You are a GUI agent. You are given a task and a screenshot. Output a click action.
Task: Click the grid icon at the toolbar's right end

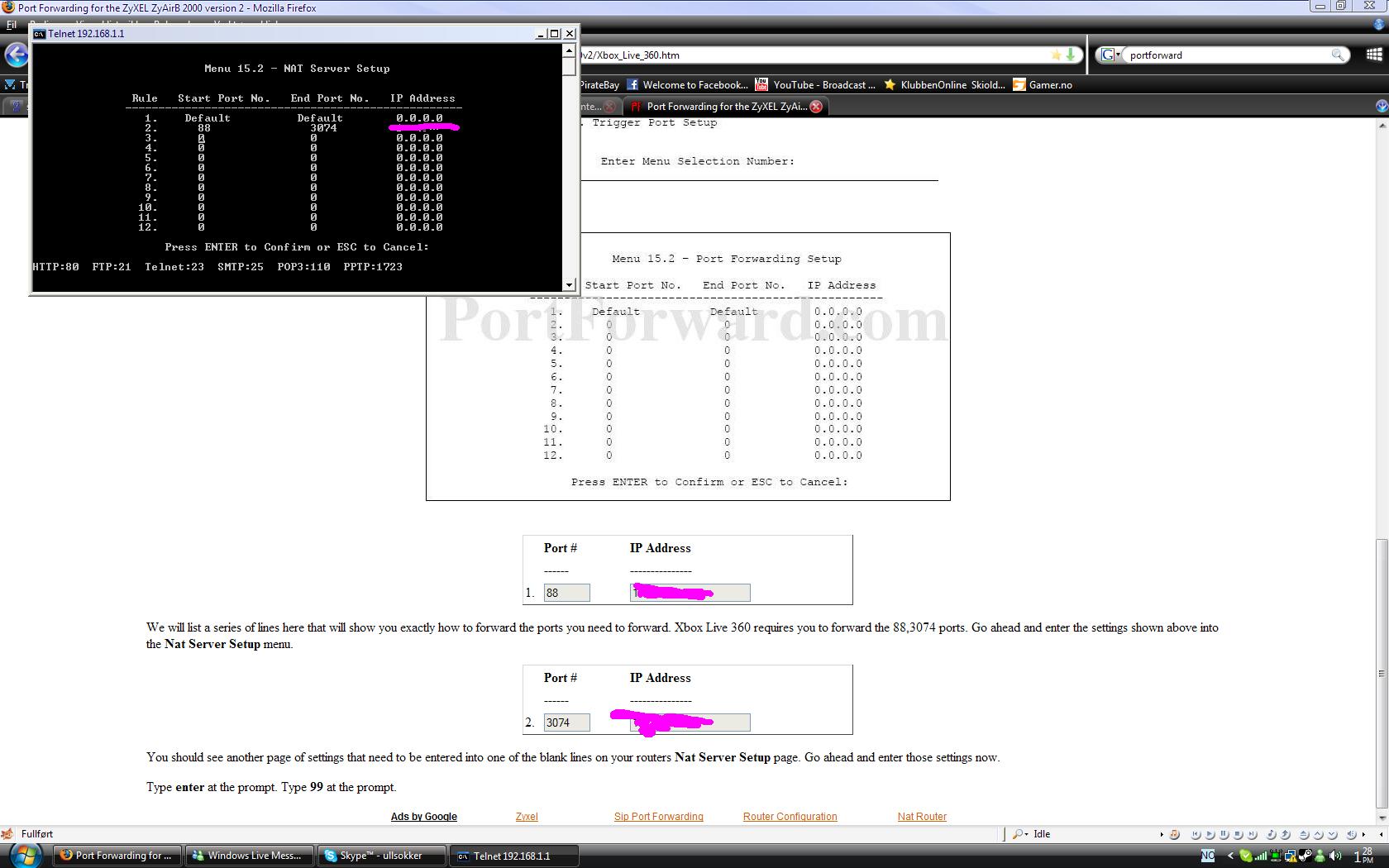click(x=1373, y=55)
